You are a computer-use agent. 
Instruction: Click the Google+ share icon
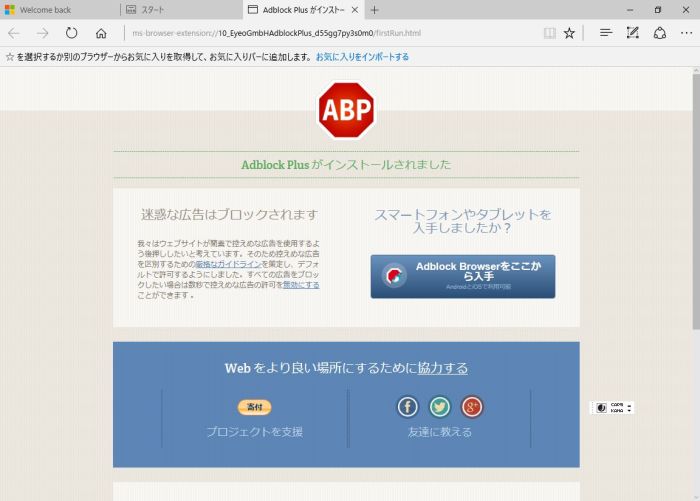(472, 407)
